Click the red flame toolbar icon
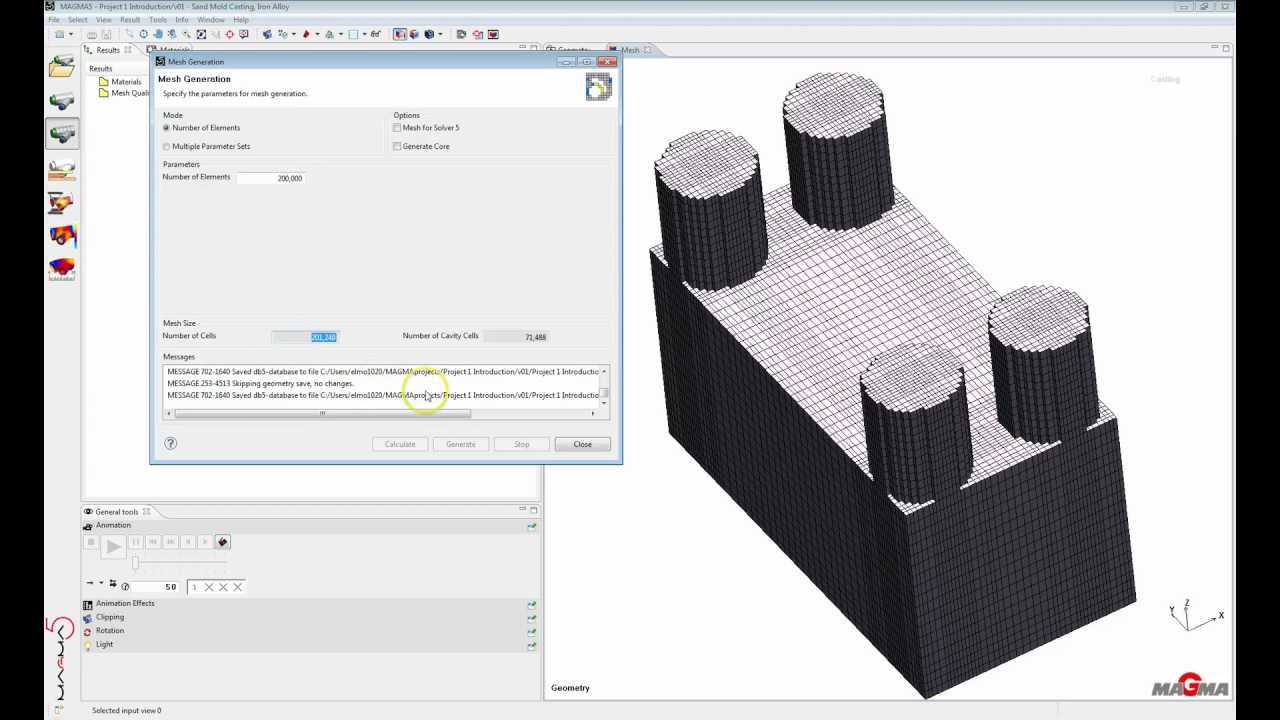This screenshot has width=1280, height=720. (306, 34)
